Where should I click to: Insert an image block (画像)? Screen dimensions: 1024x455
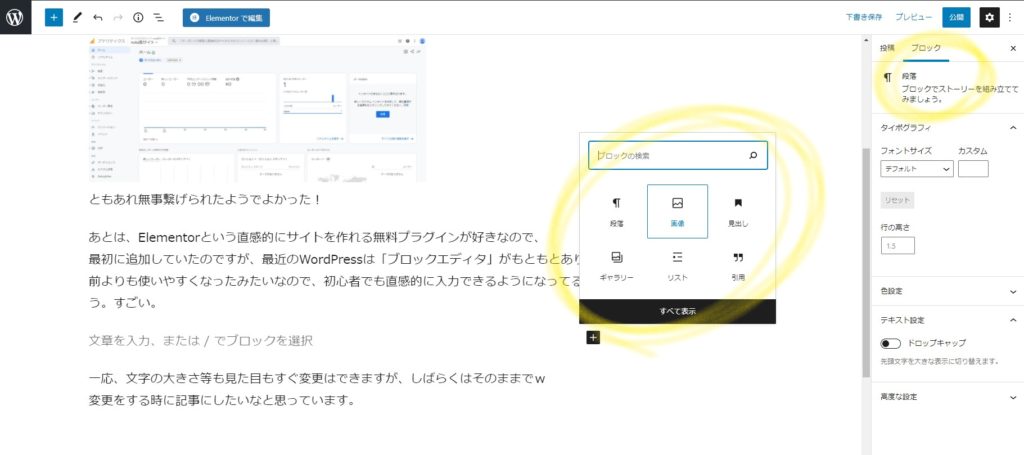pos(677,211)
